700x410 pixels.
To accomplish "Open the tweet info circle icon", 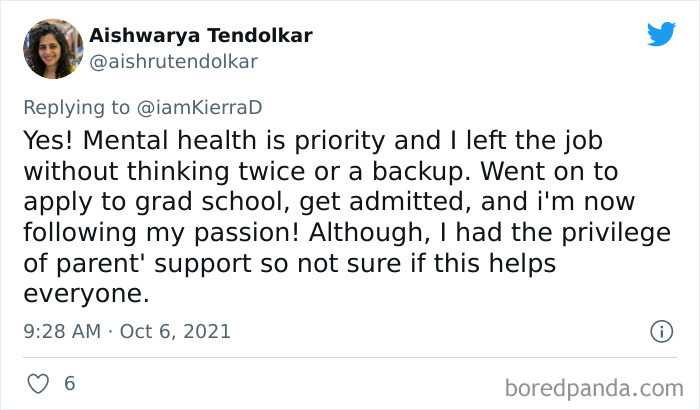I will [660, 331].
